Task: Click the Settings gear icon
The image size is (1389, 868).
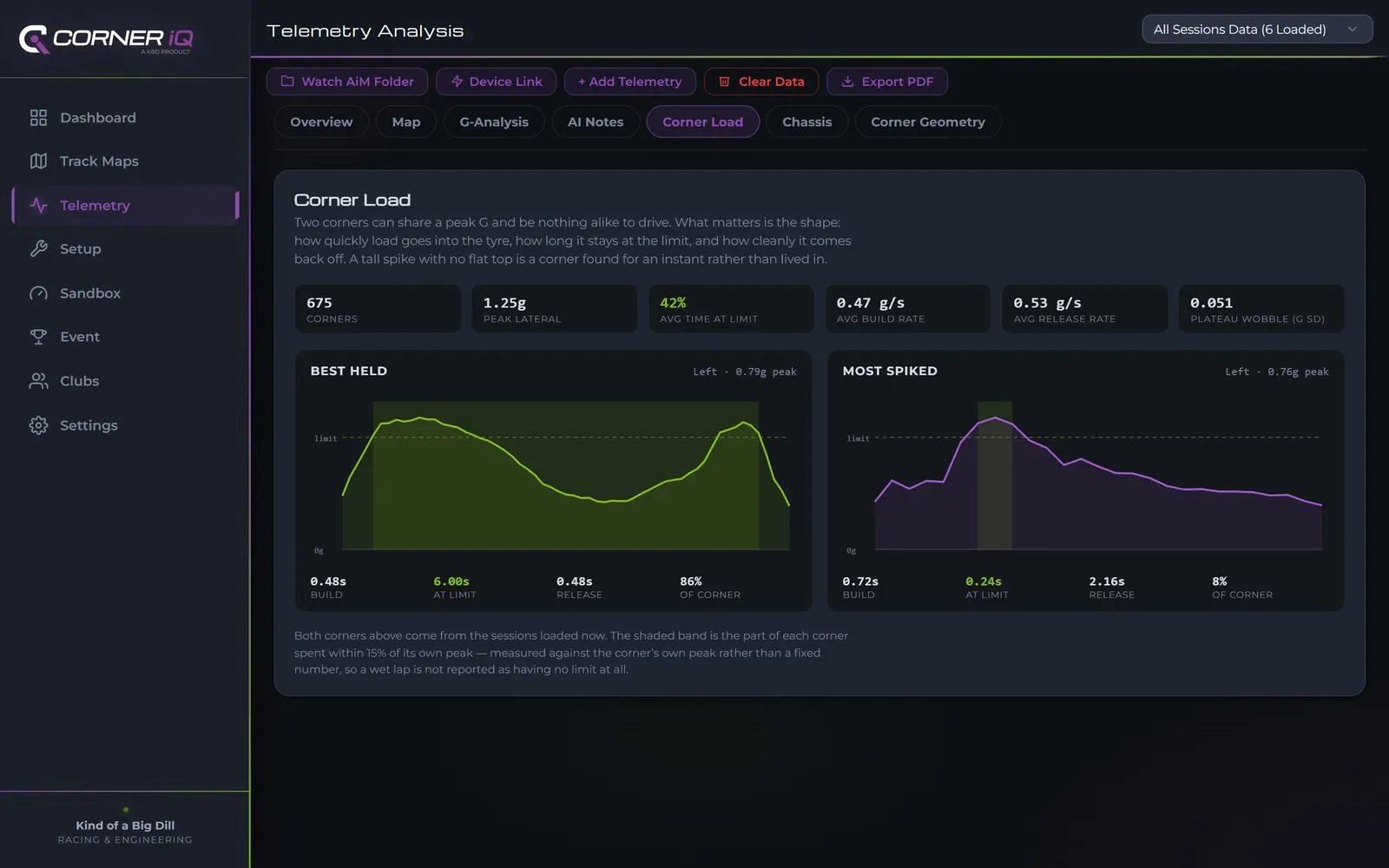Action: tap(38, 424)
